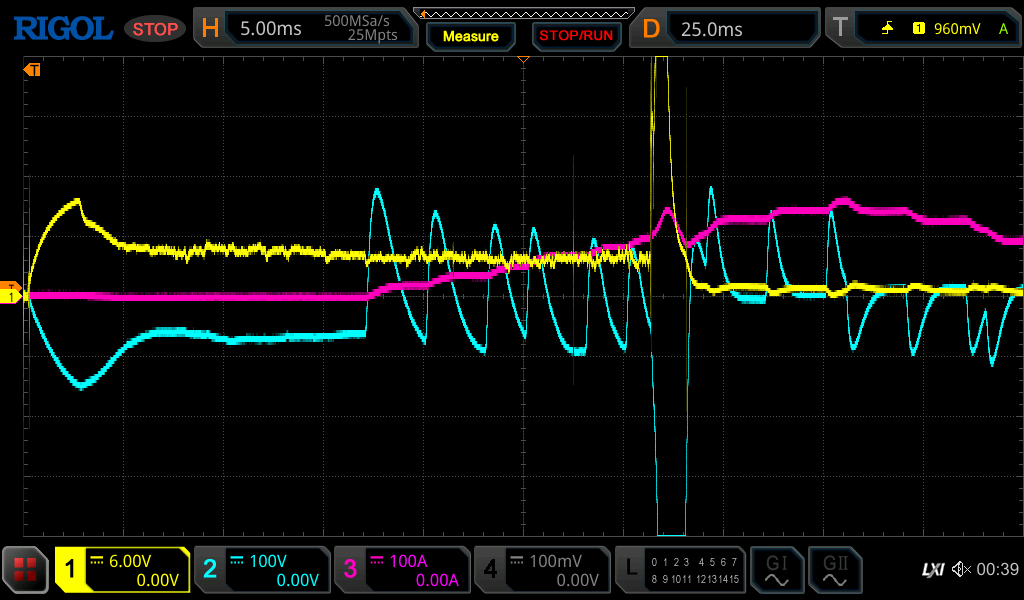
Task: Open the GII signal generator icon
Action: click(834, 570)
